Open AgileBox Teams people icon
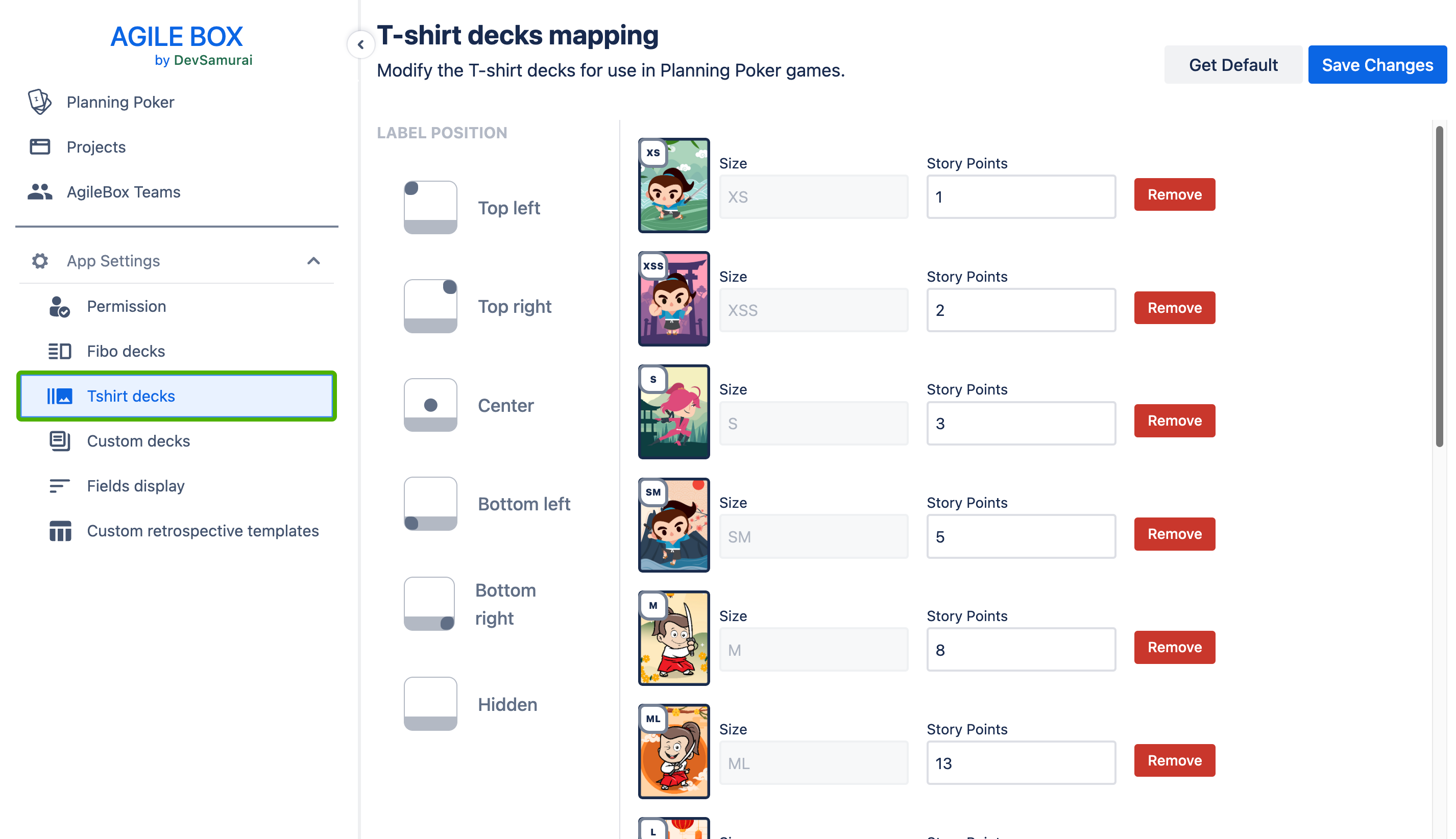 pyautogui.click(x=40, y=192)
